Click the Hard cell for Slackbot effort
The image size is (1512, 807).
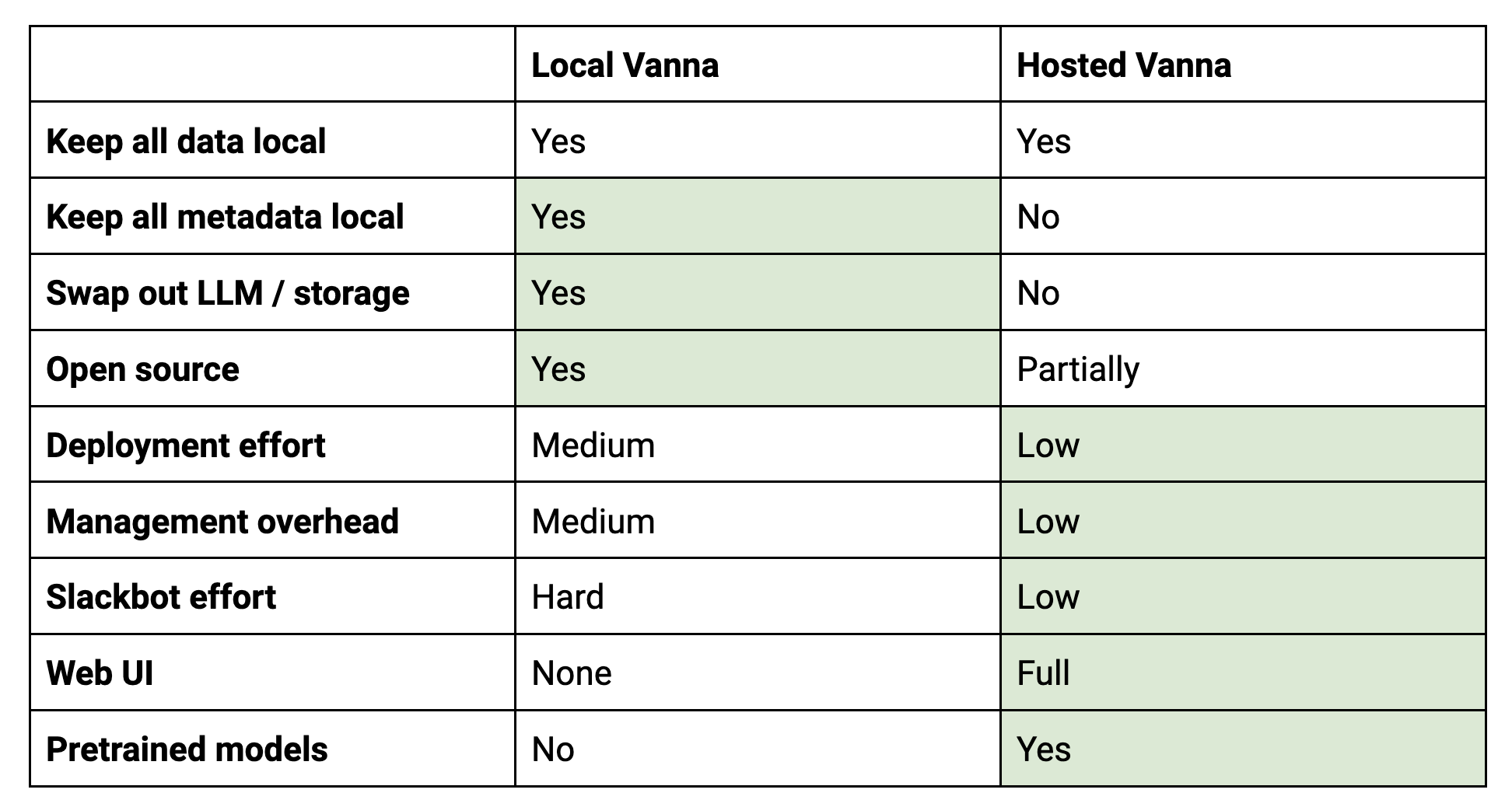(758, 596)
